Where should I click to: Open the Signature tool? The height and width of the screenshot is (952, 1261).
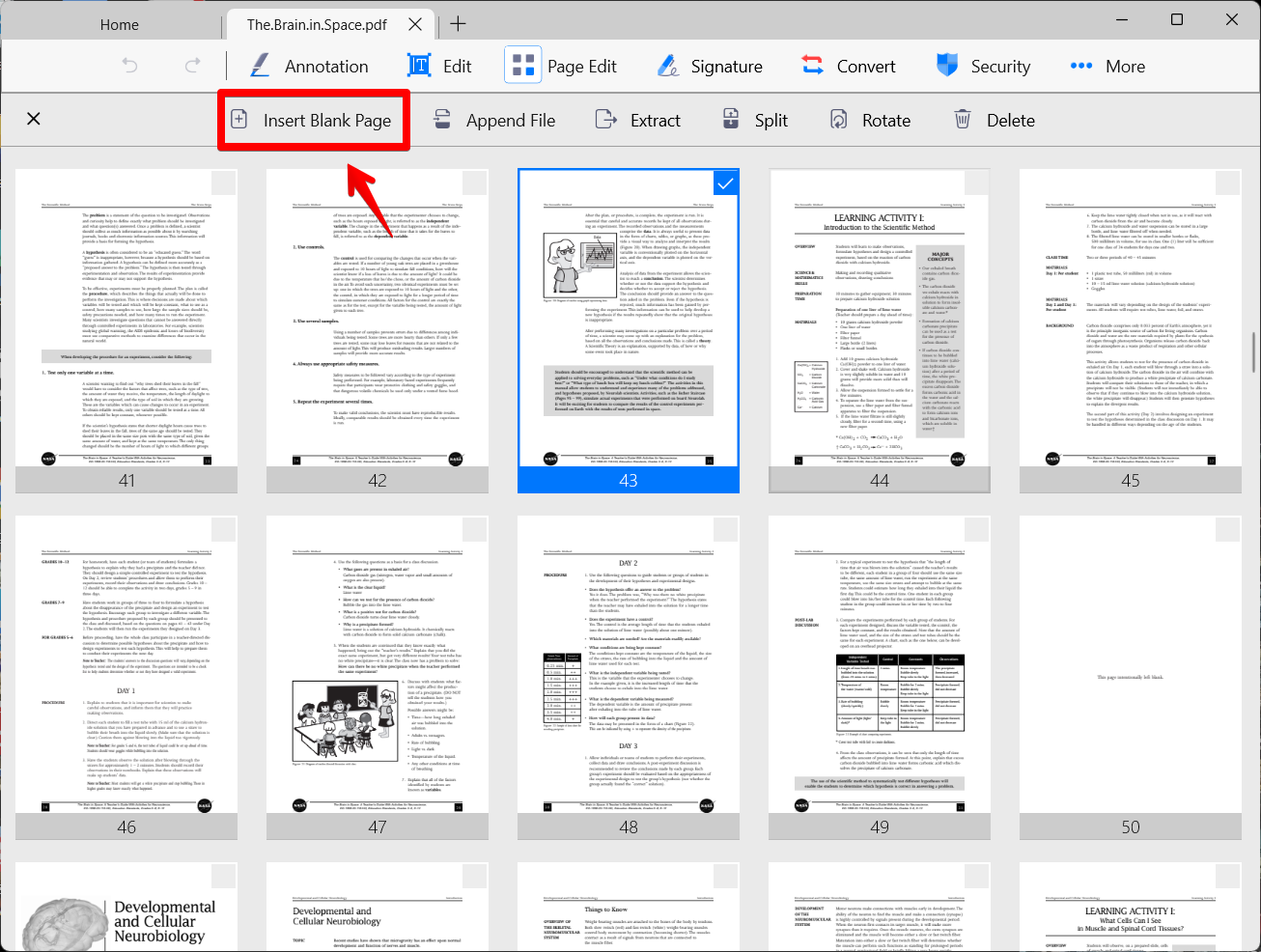[x=710, y=66]
